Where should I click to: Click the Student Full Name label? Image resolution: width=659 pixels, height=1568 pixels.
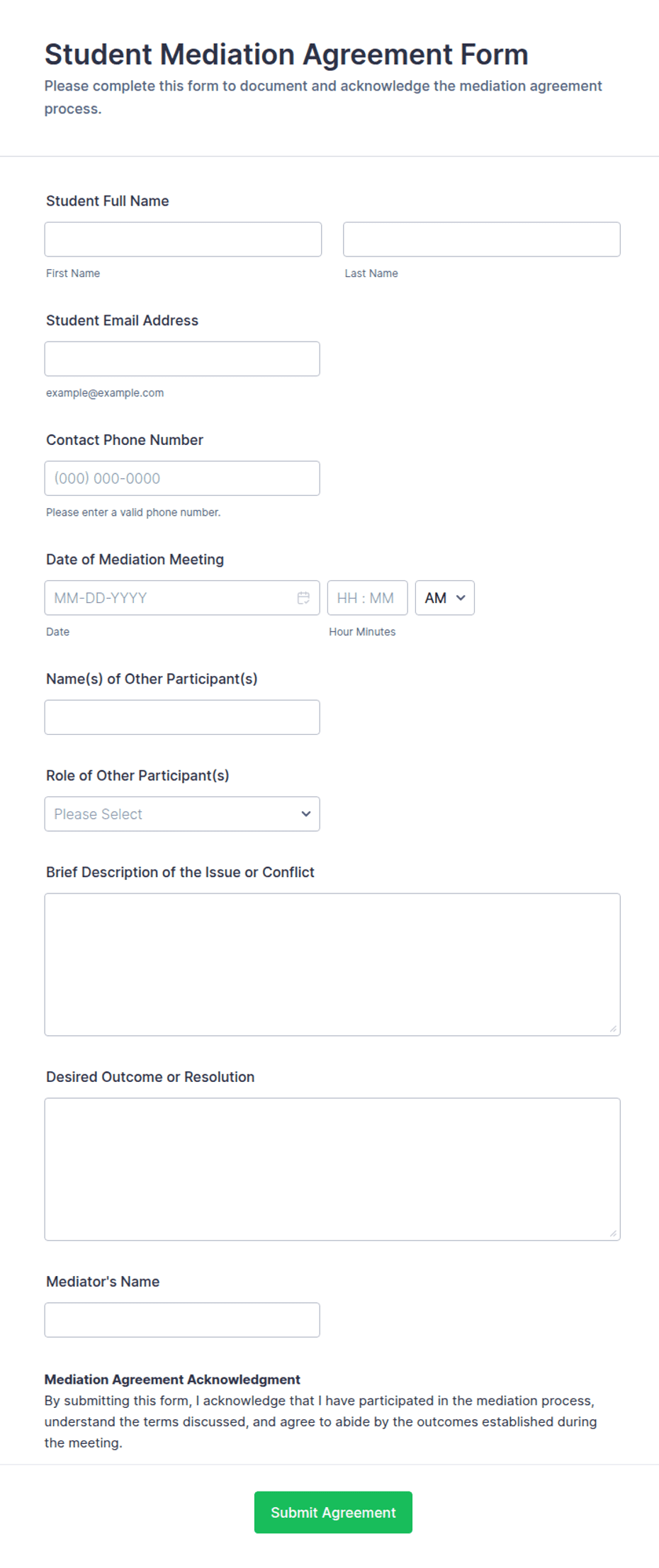click(x=108, y=201)
